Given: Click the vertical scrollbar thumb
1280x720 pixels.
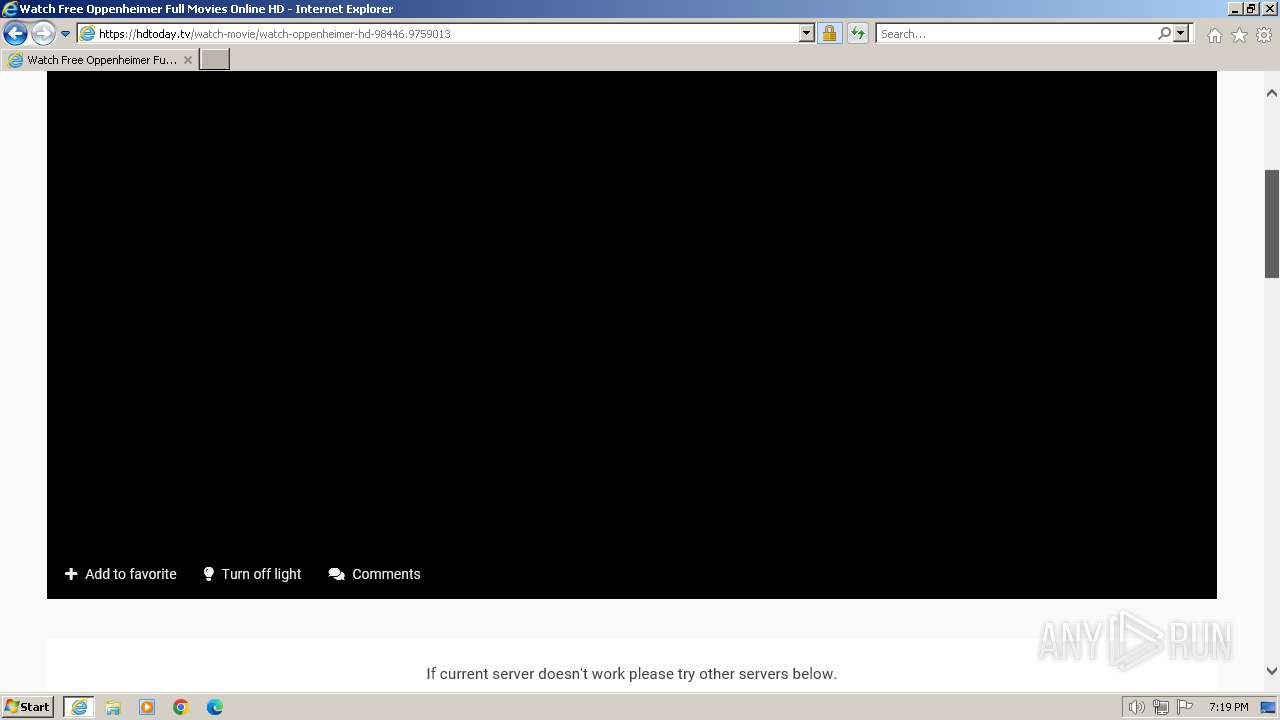Looking at the screenshot, I should coord(1272,223).
